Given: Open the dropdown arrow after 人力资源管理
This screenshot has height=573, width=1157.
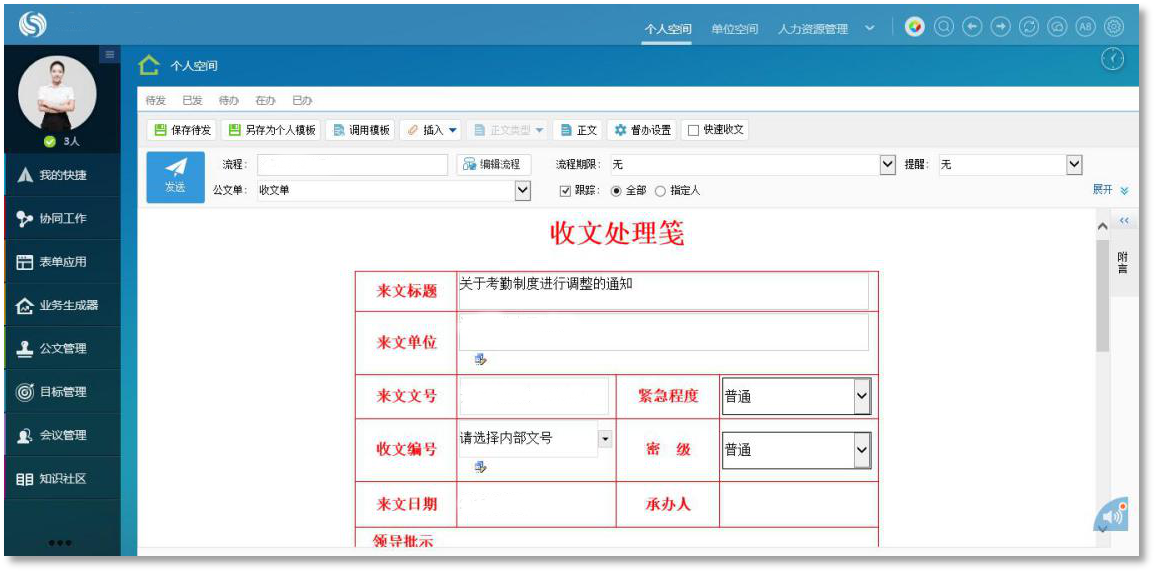Looking at the screenshot, I should pos(870,28).
